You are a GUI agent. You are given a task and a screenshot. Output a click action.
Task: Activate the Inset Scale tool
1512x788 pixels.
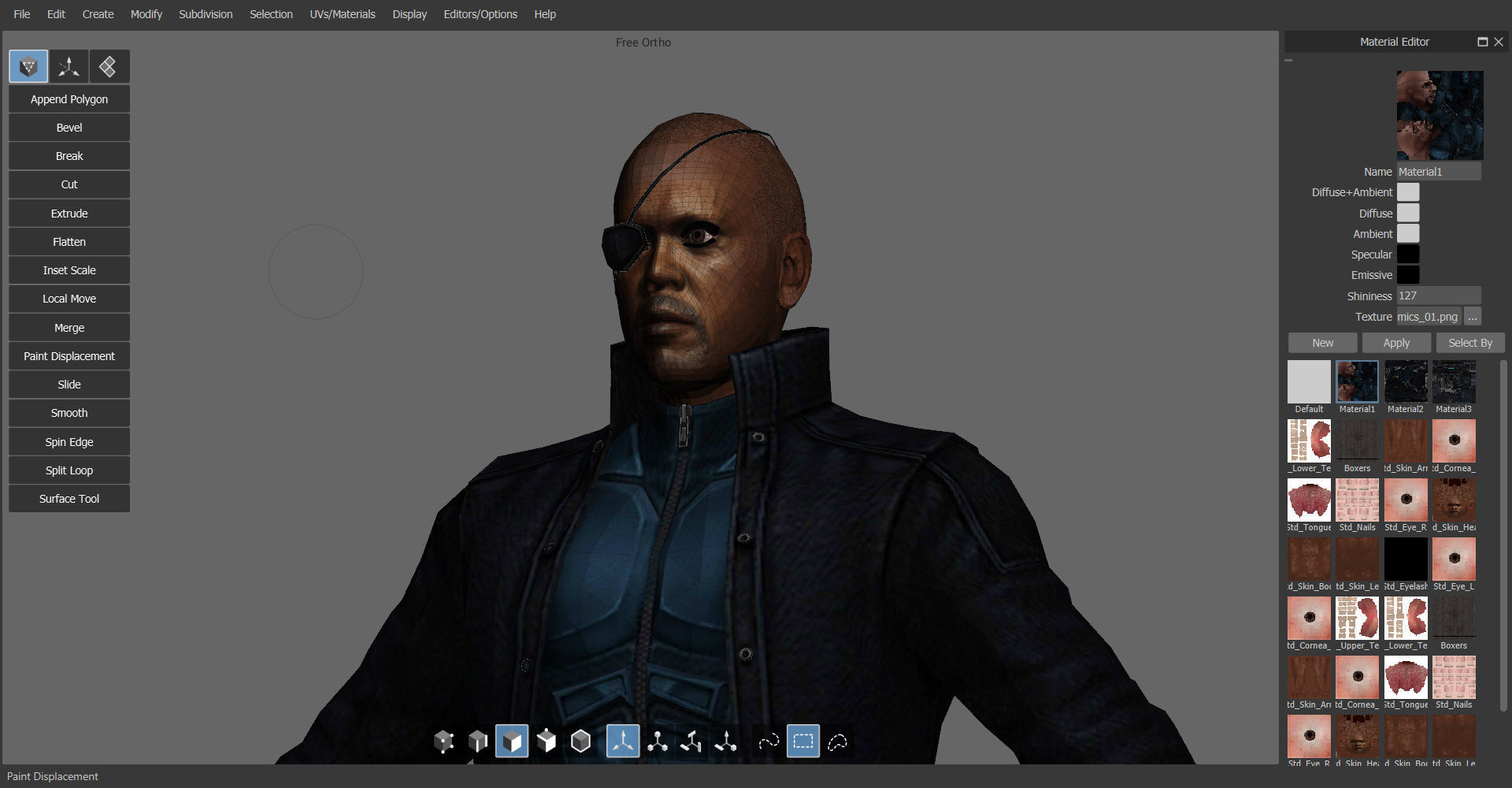pos(69,270)
